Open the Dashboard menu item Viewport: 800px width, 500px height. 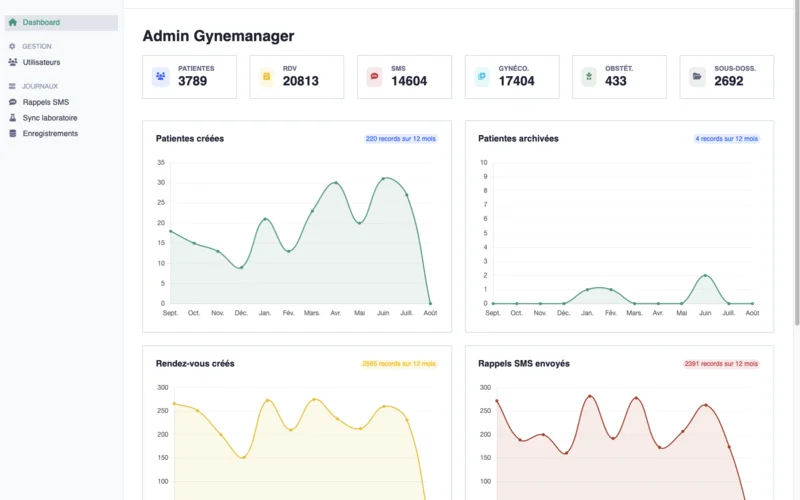tap(61, 22)
